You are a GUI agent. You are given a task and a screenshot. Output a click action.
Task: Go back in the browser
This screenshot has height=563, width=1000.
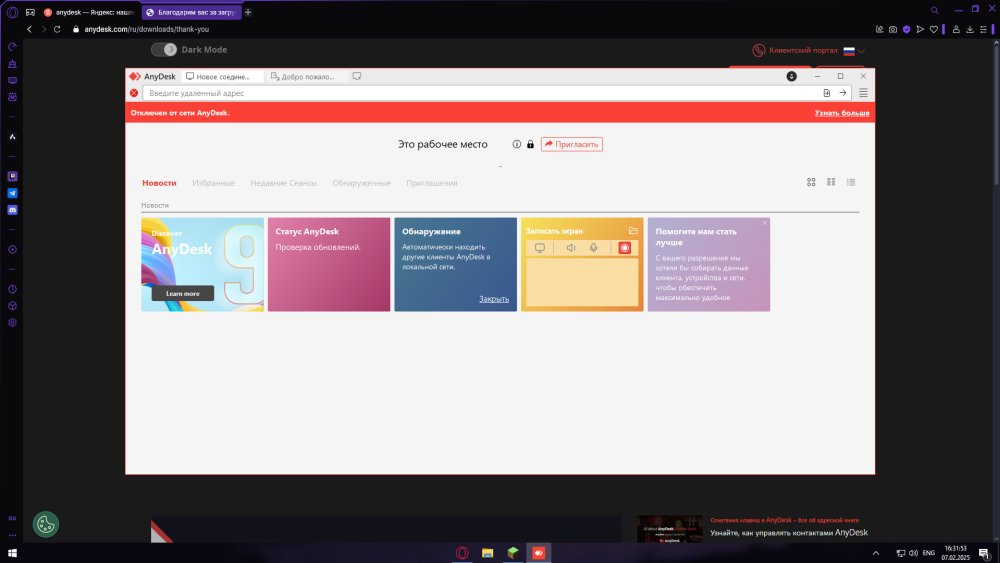29,29
